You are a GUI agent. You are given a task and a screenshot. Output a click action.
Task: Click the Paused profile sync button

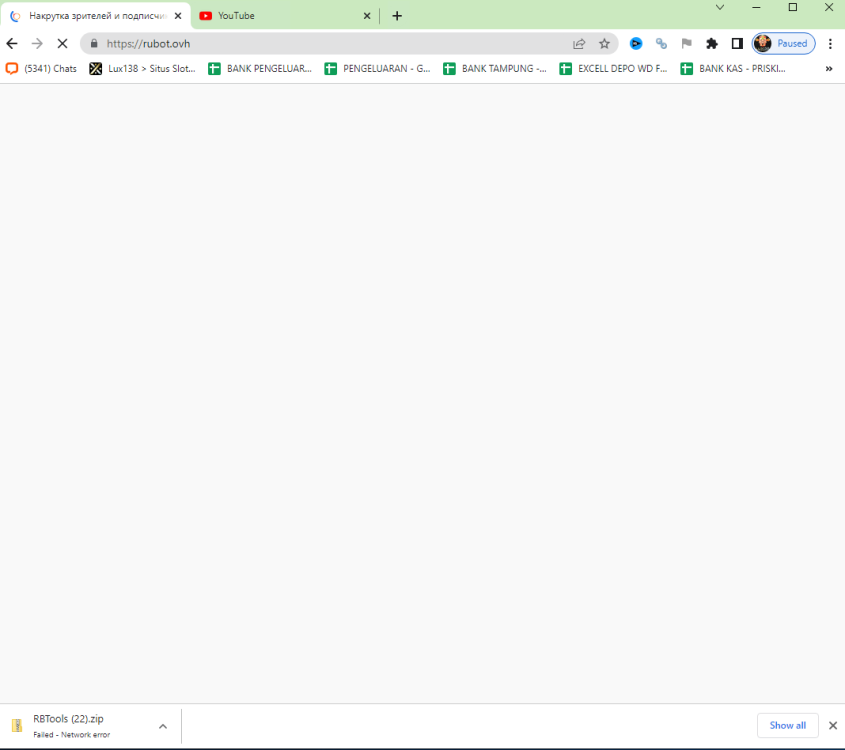[784, 43]
